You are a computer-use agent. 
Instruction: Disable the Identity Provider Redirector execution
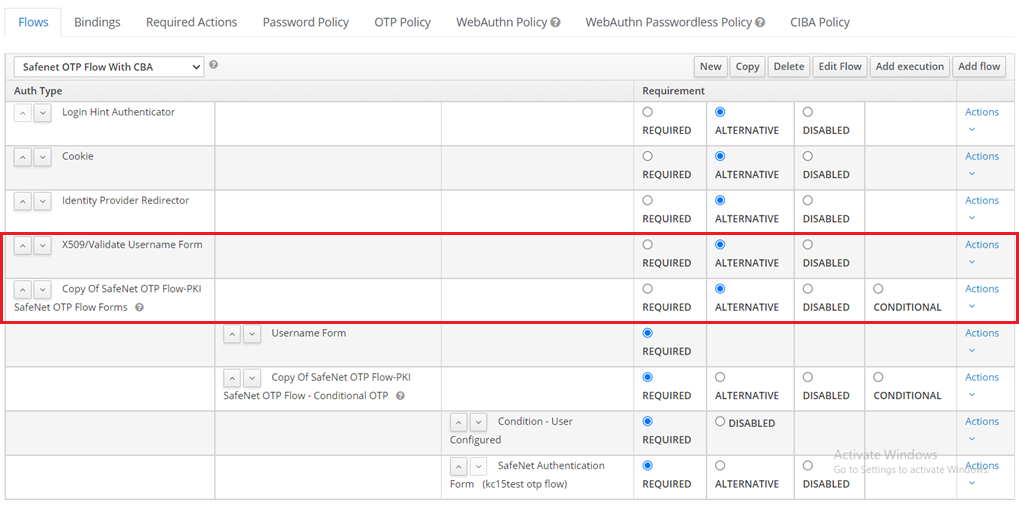pyautogui.click(x=808, y=200)
